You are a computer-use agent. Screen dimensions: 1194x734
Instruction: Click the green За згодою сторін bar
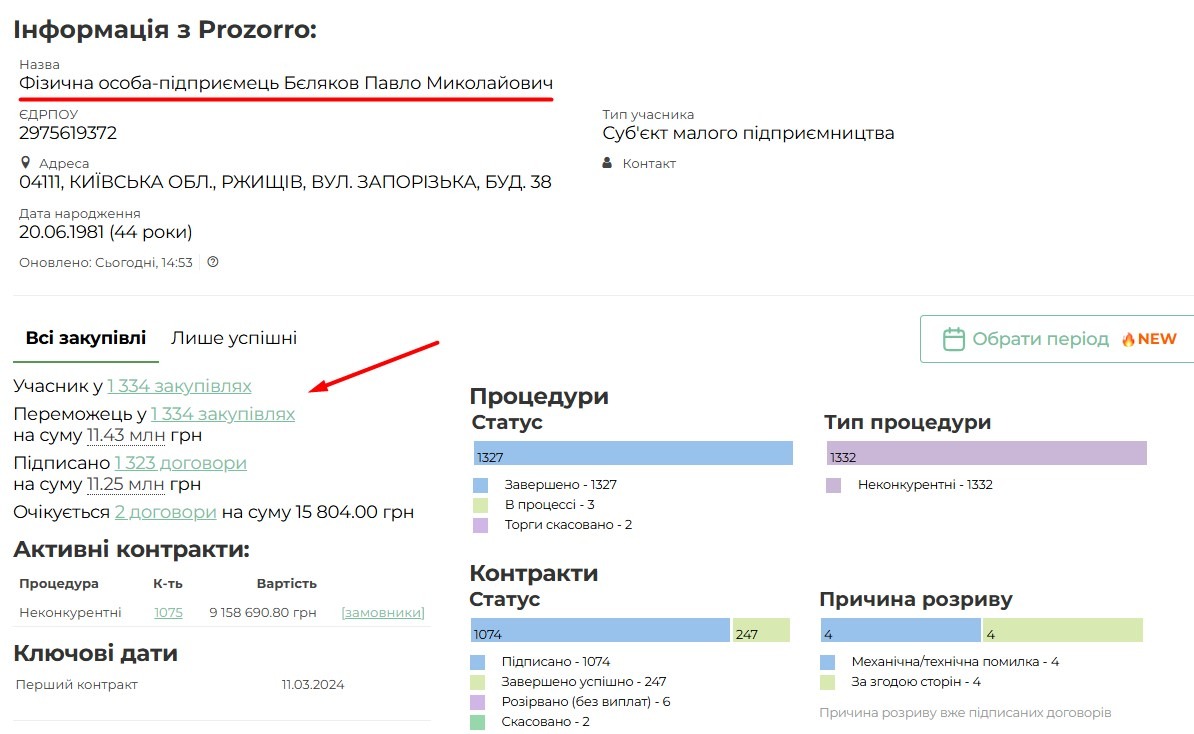(1062, 631)
